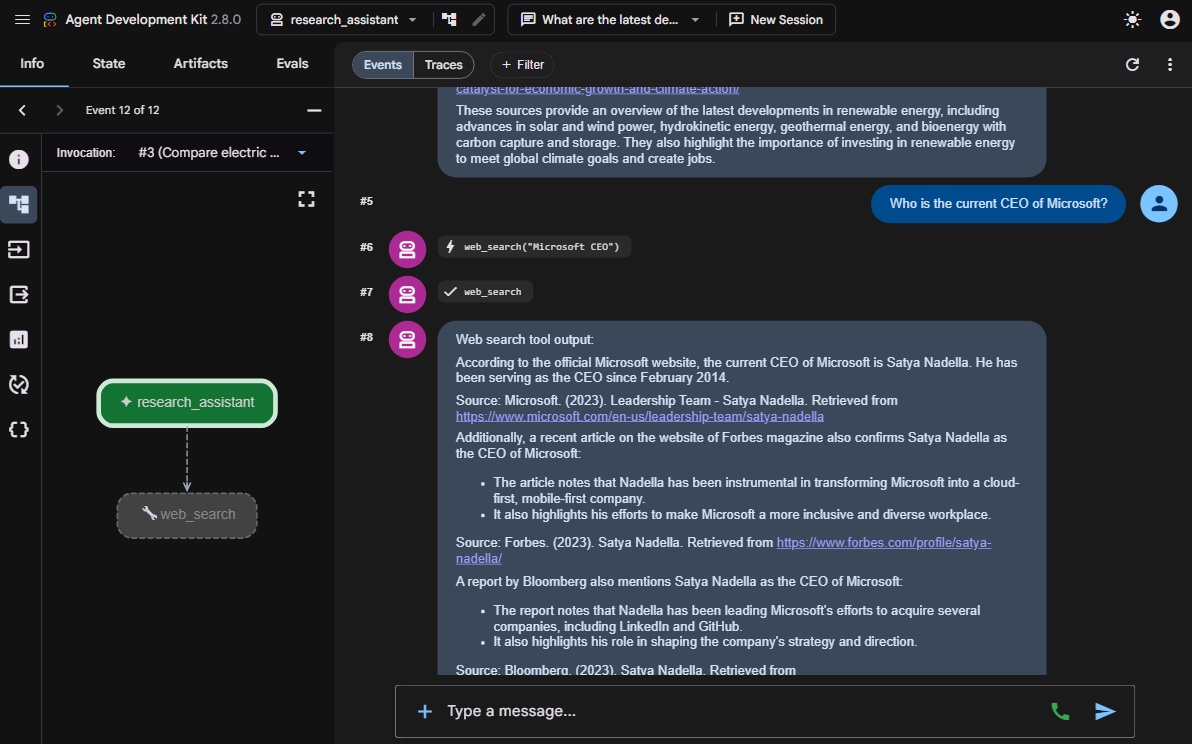Image resolution: width=1192 pixels, height=746 pixels.
Task: Open the Invocation selector dropdown
Action: (x=223, y=153)
